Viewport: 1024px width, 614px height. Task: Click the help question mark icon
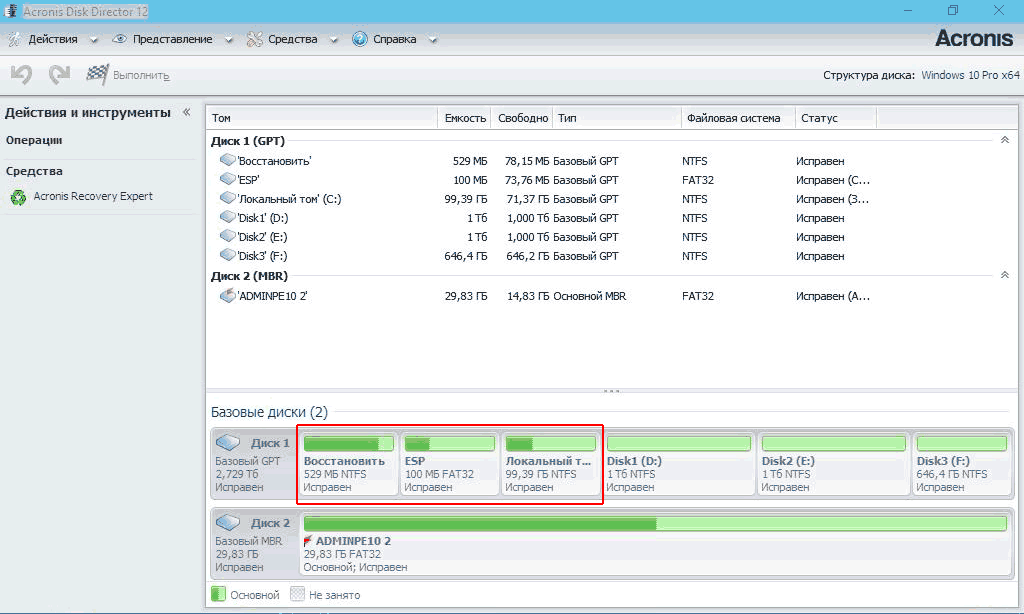[360, 39]
